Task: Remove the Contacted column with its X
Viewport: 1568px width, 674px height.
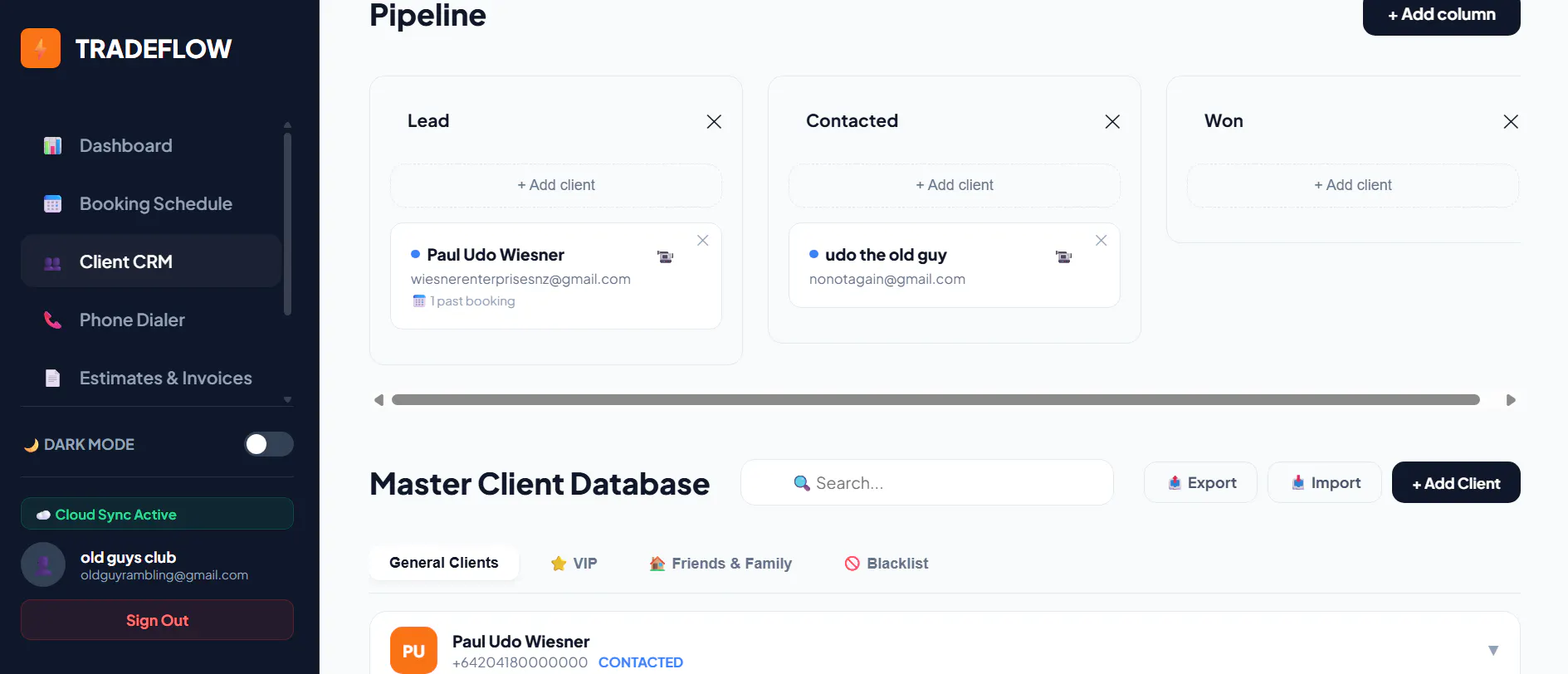Action: pyautogui.click(x=1112, y=122)
